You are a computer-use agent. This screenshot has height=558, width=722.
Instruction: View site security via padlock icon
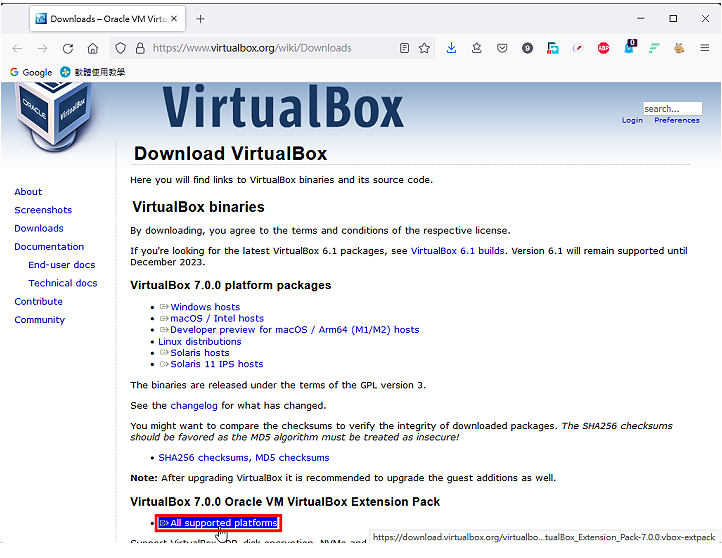click(140, 48)
